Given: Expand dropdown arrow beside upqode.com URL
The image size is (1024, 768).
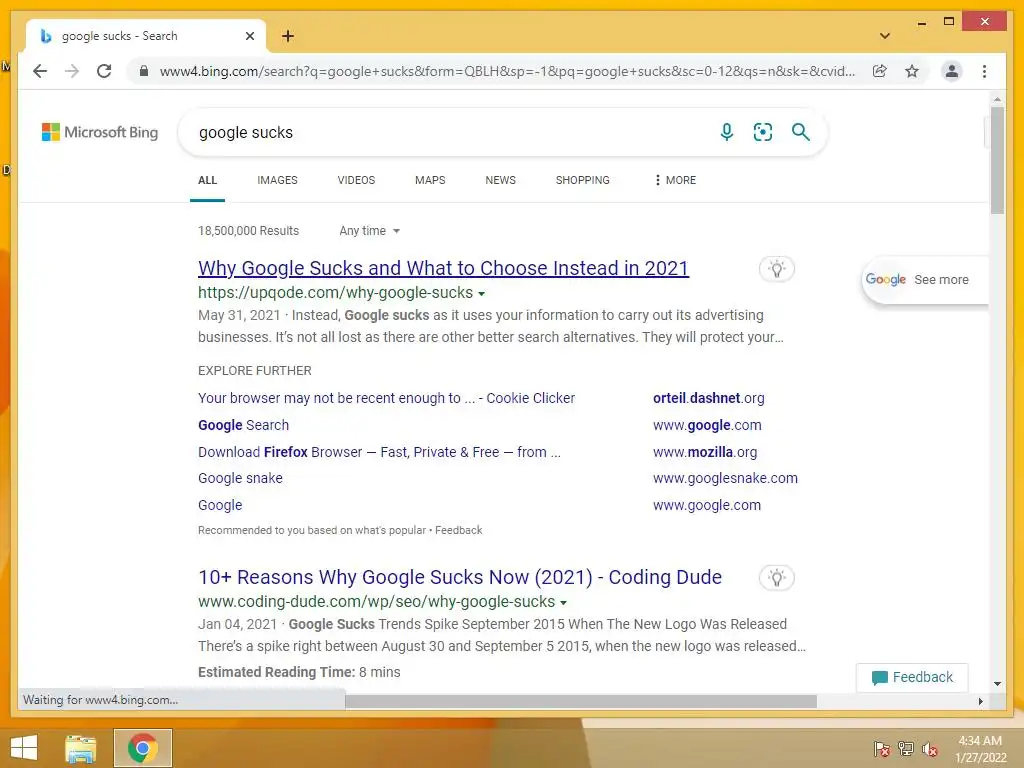Looking at the screenshot, I should click(481, 294).
